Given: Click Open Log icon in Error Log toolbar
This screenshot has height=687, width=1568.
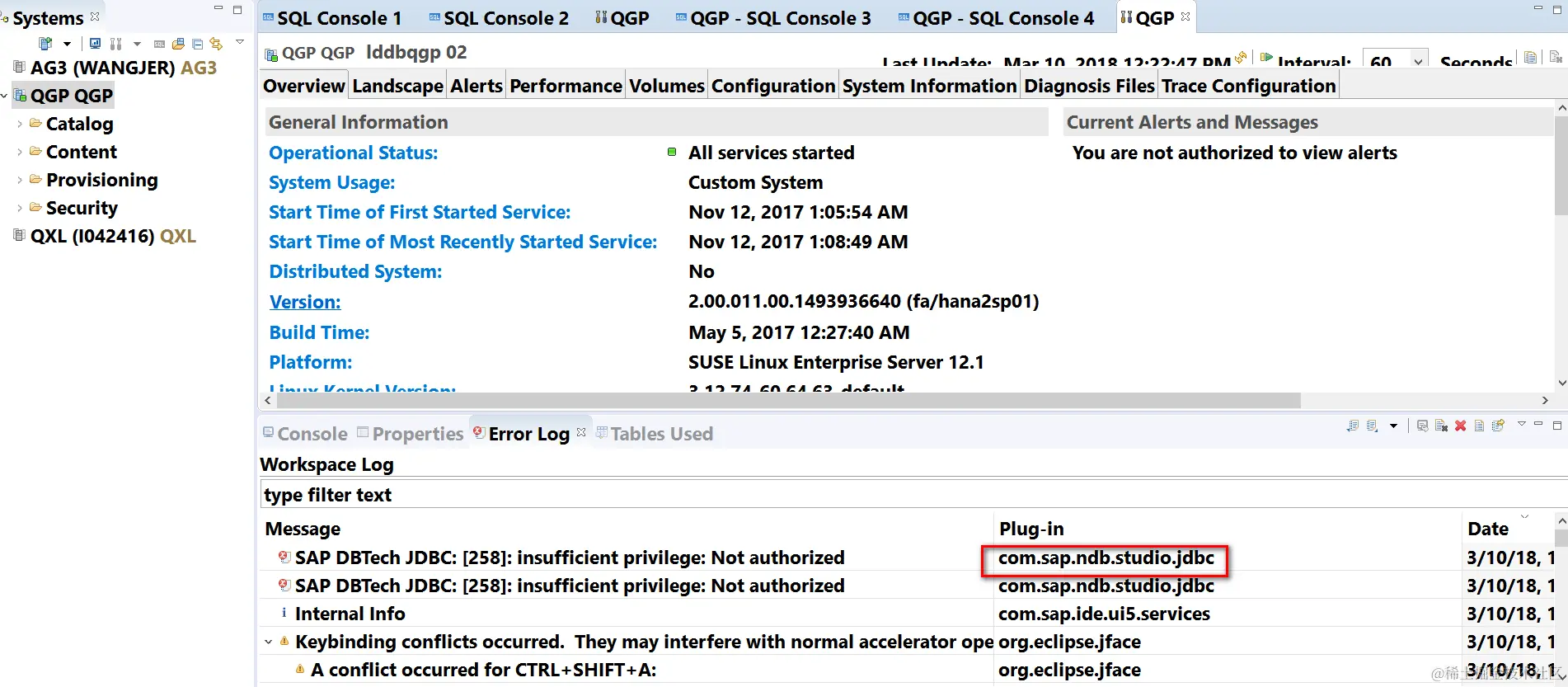Looking at the screenshot, I should coord(1479,426).
